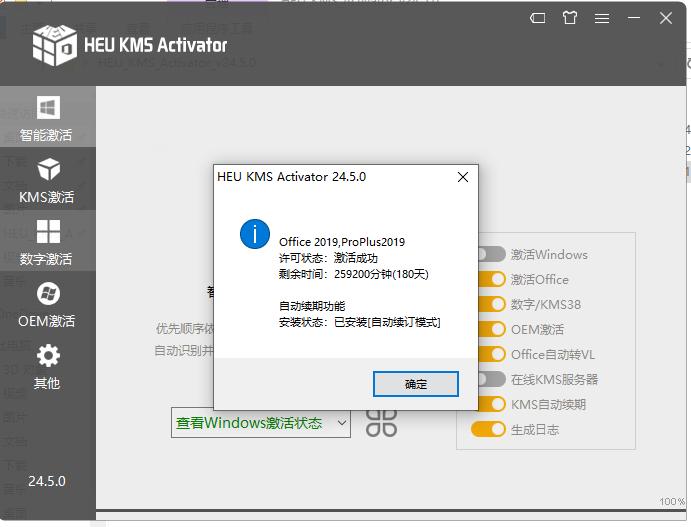
Task: Click the tag icon in title bar
Action: click(x=538, y=18)
